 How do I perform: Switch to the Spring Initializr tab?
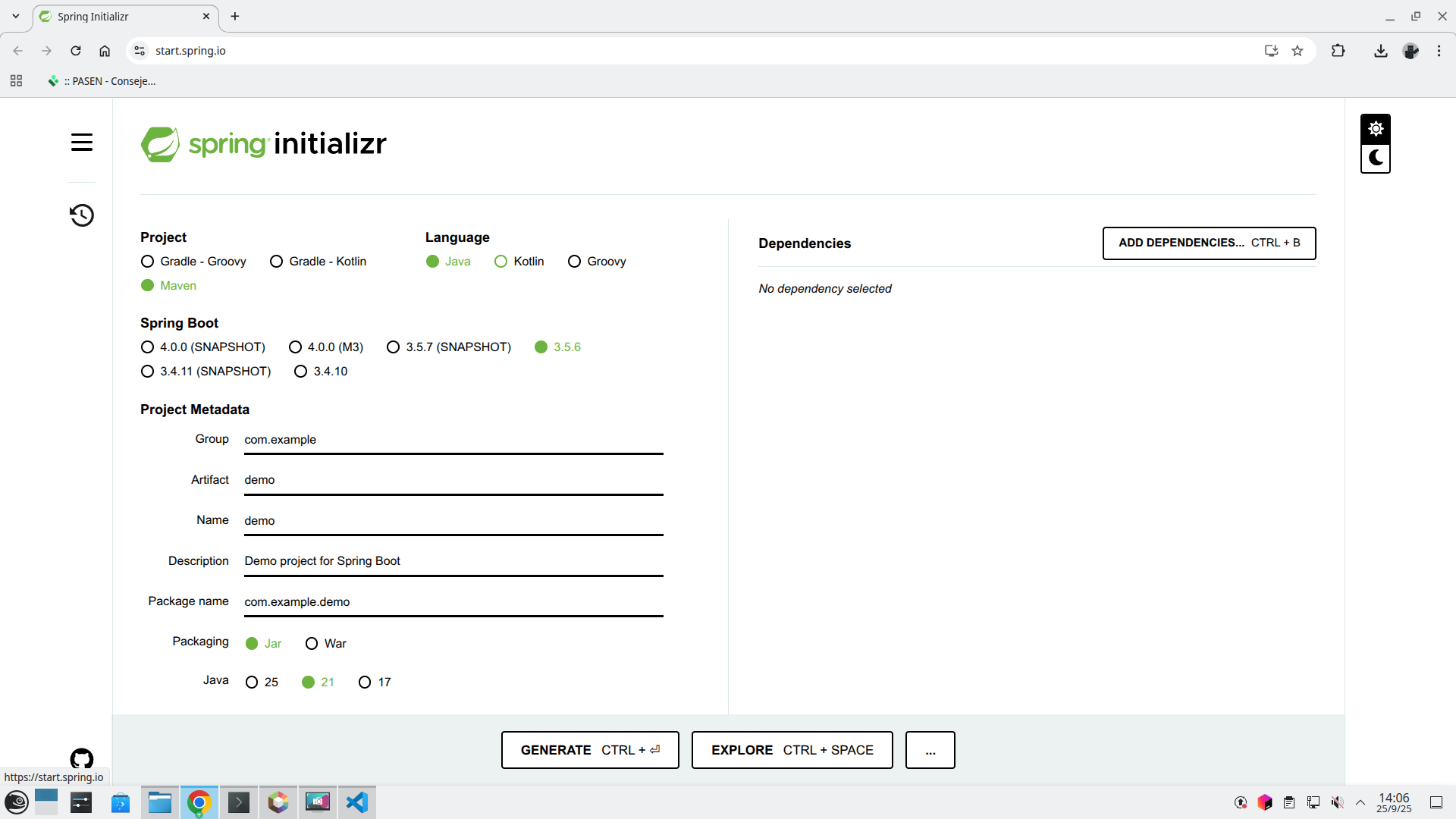tap(114, 16)
